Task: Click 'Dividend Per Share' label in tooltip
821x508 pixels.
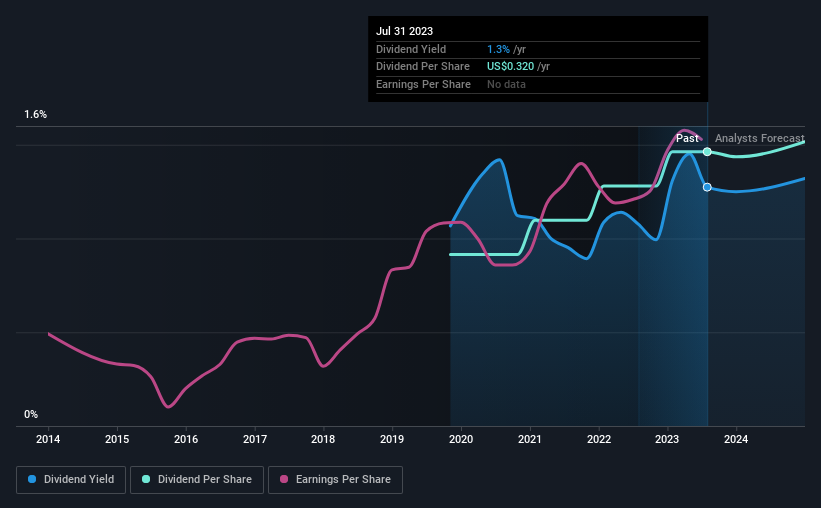Action: click(x=423, y=67)
